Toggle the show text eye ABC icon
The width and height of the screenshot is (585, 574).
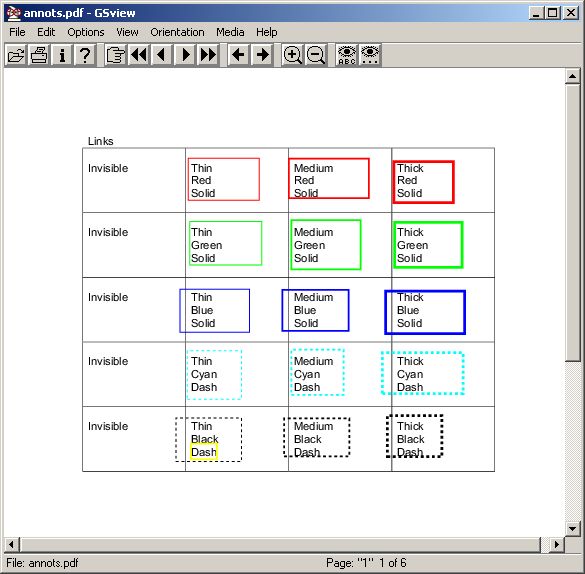click(347, 55)
